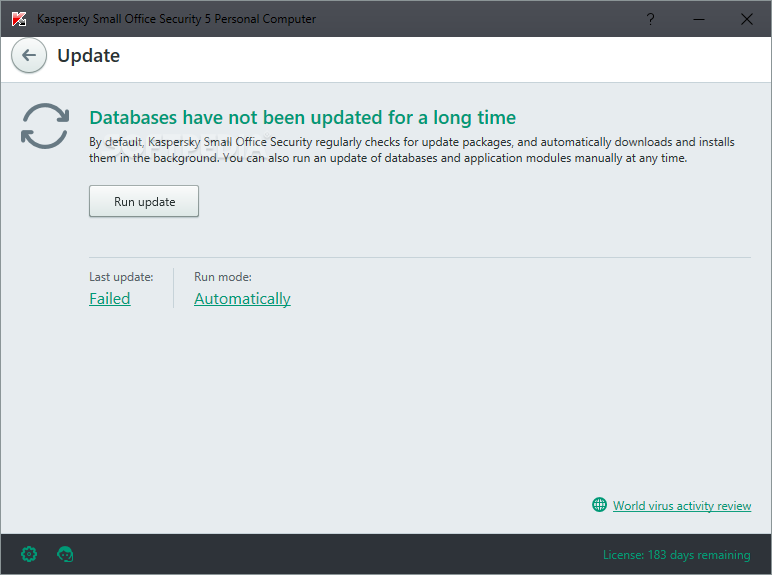Click the Run mode label
The width and height of the screenshot is (772, 575).
223,277
